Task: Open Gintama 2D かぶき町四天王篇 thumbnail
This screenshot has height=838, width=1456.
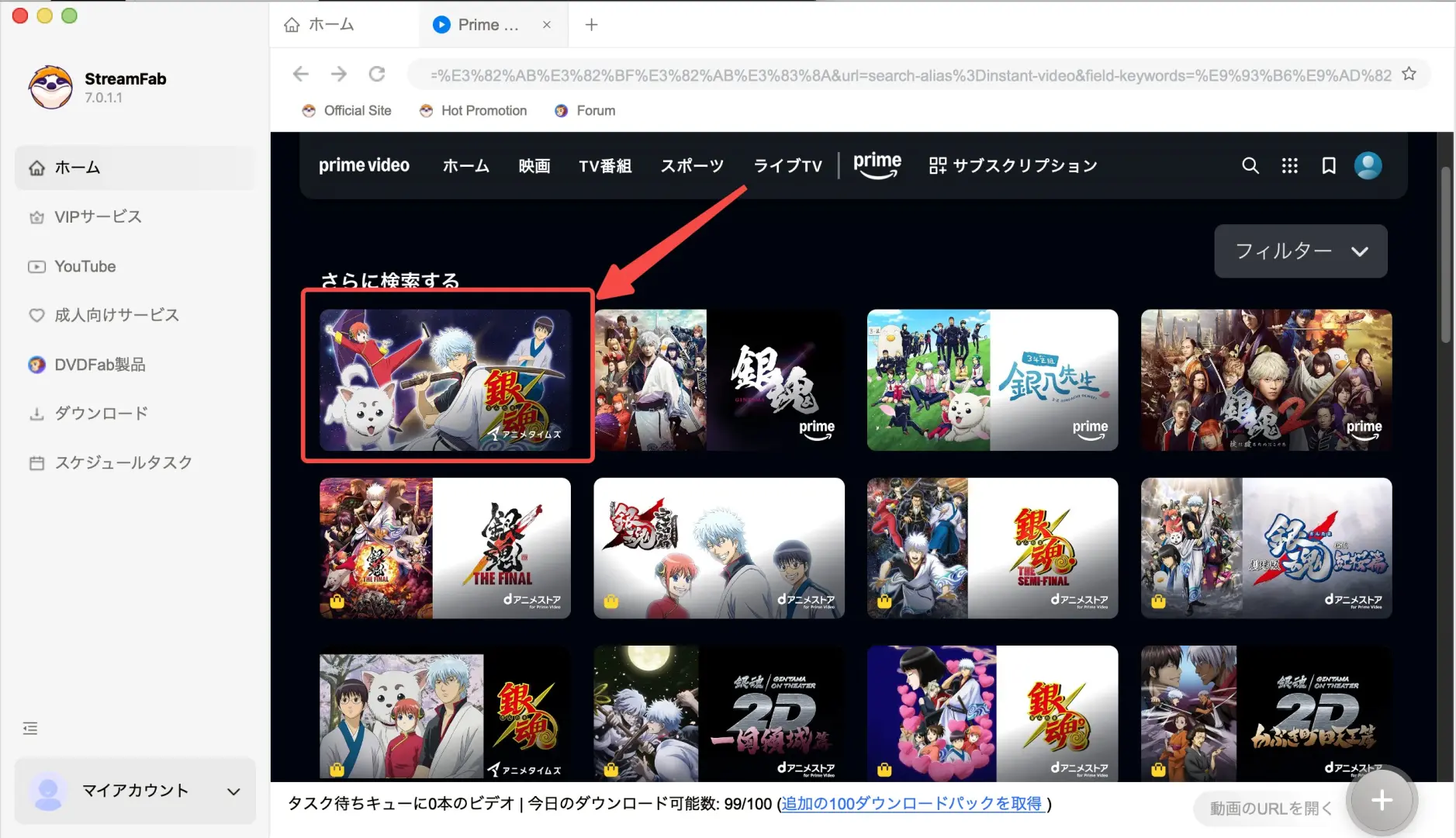Action: pyautogui.click(x=1266, y=714)
